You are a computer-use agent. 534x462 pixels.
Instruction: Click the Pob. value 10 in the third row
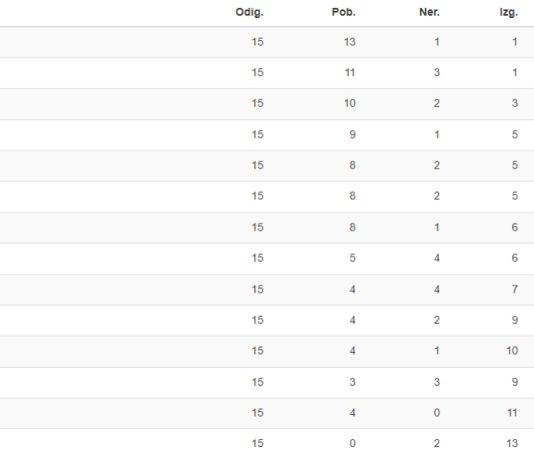[x=350, y=103]
